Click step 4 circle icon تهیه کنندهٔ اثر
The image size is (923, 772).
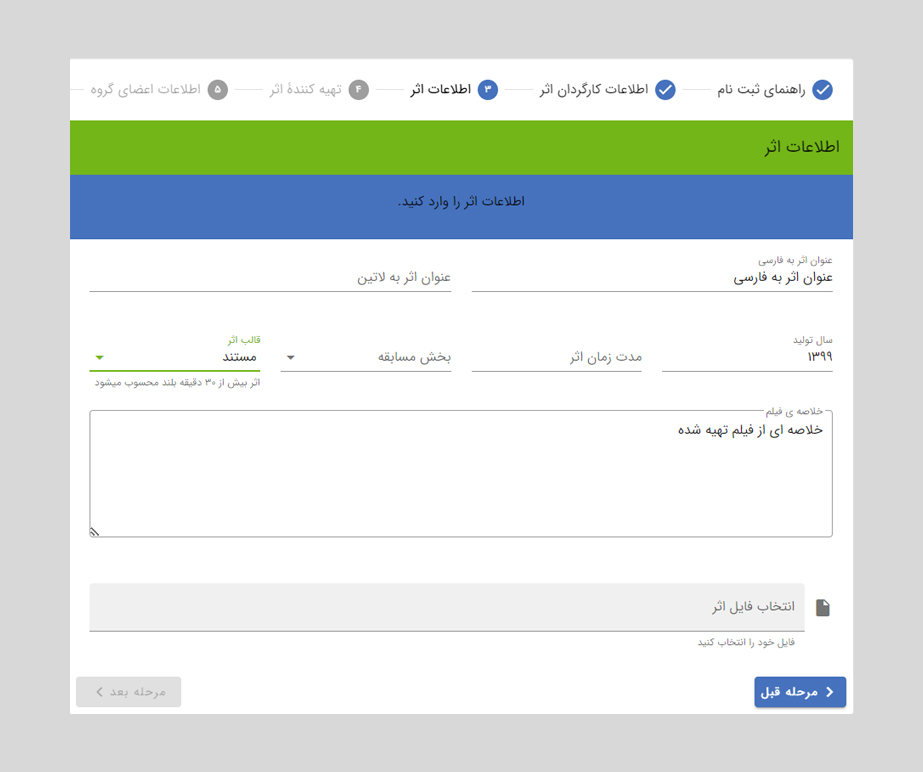(359, 90)
